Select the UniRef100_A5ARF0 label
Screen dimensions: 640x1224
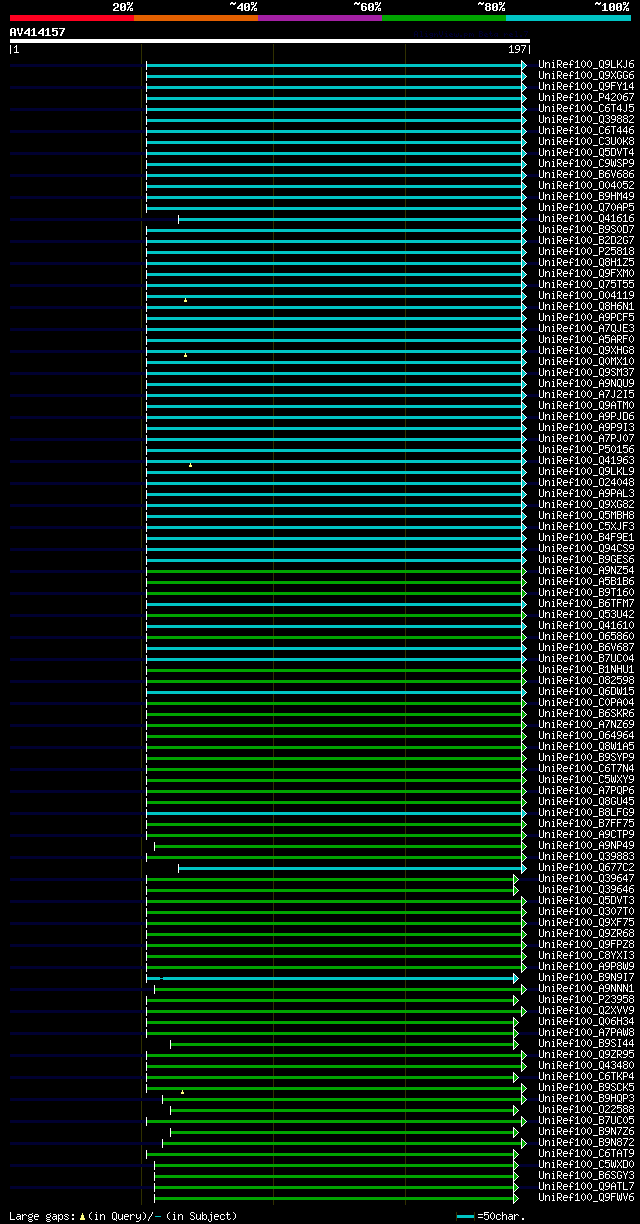click(x=586, y=339)
